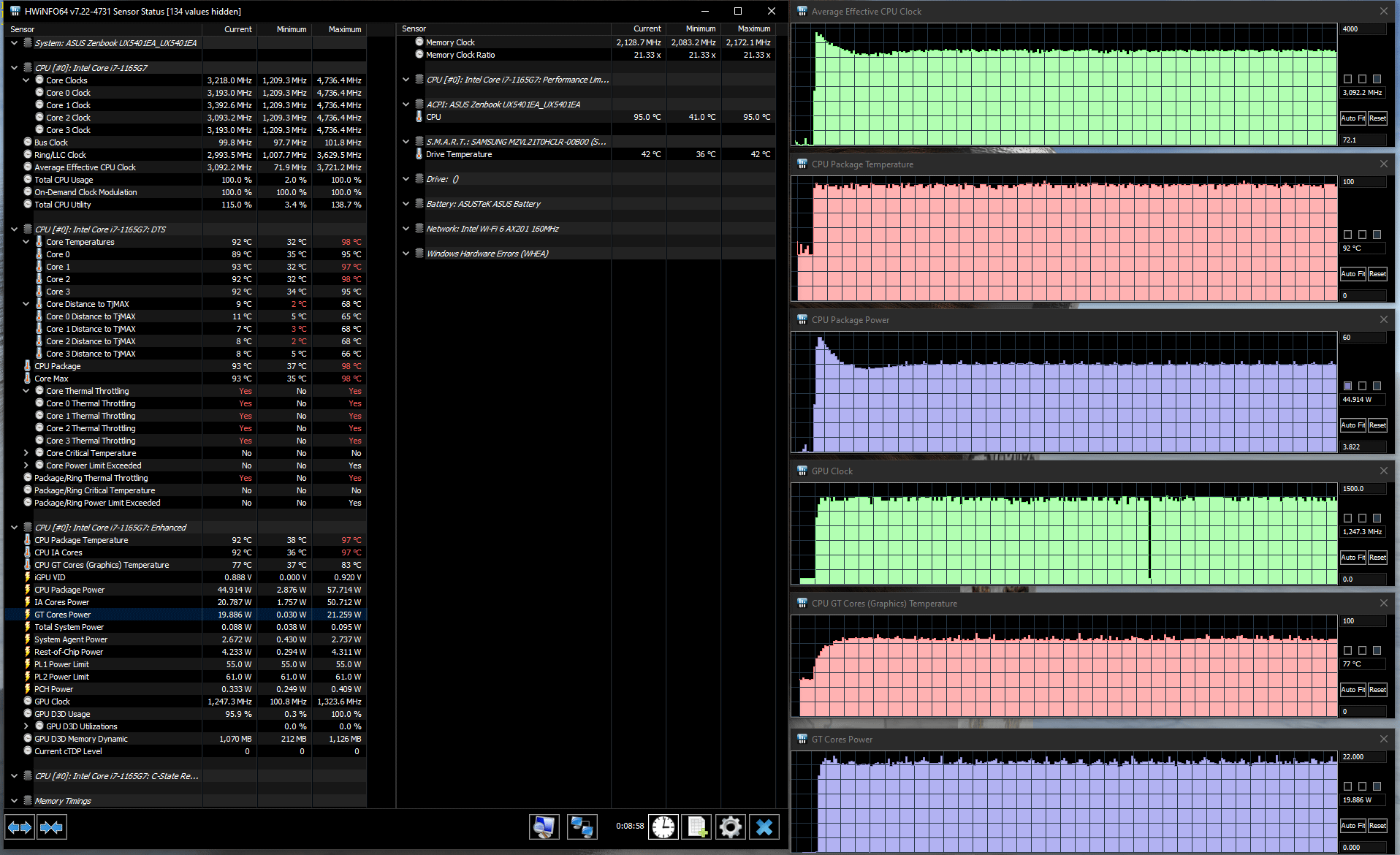Reset the elapsed timer via clock icon

[663, 826]
